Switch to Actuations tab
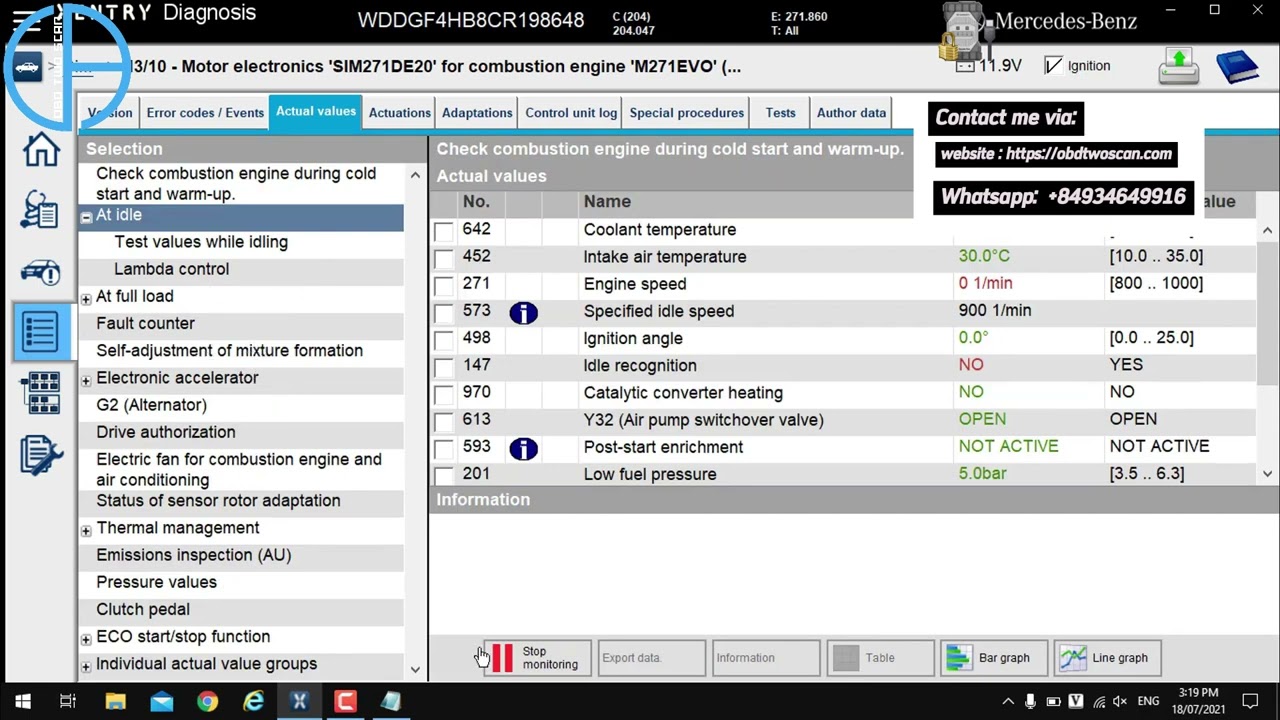 [399, 113]
